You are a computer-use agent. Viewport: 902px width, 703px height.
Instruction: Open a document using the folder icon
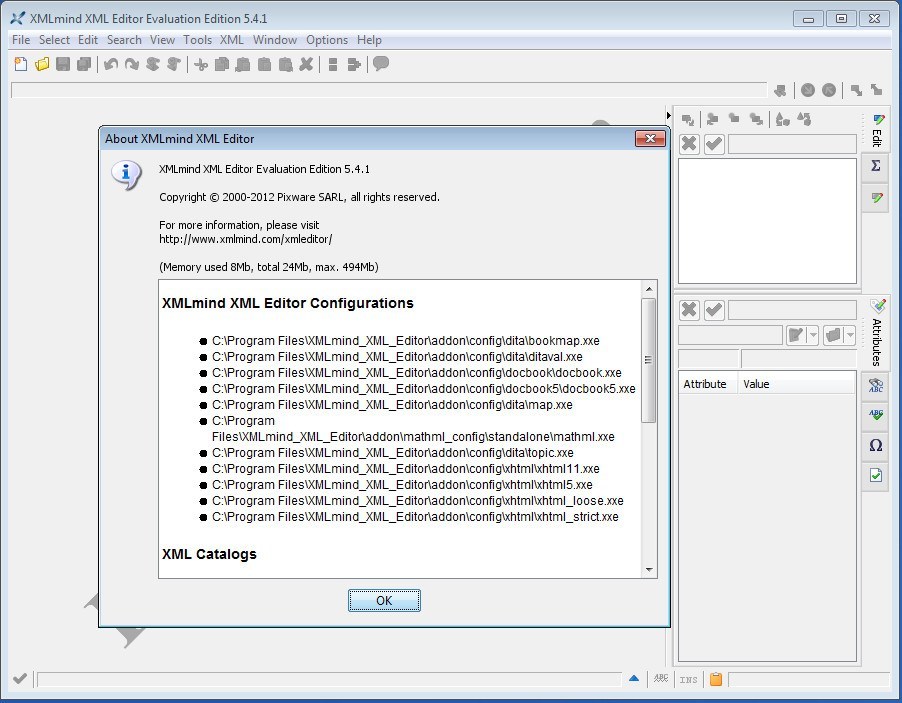(40, 64)
